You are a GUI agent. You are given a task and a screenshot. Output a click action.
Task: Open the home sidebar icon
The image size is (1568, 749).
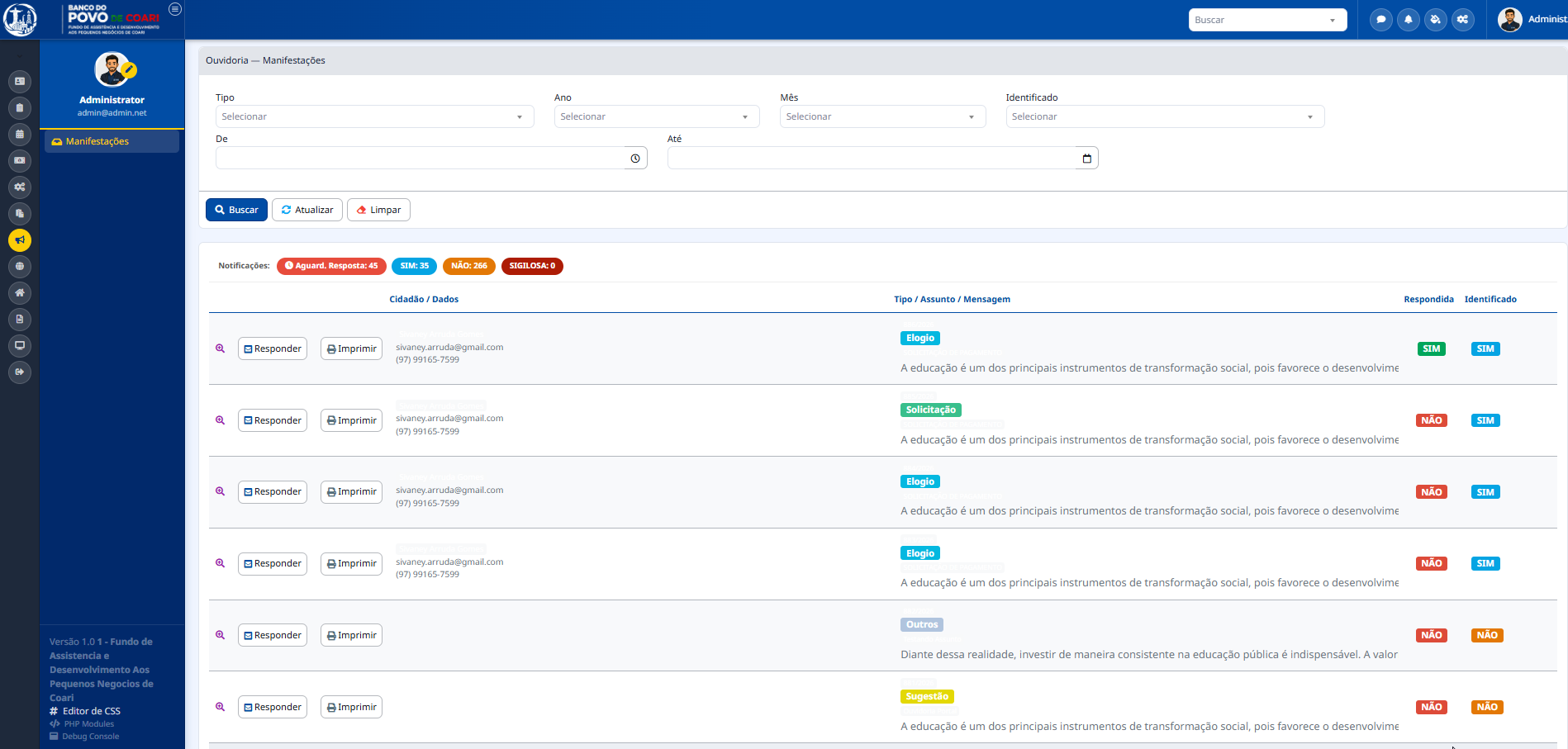pos(20,292)
